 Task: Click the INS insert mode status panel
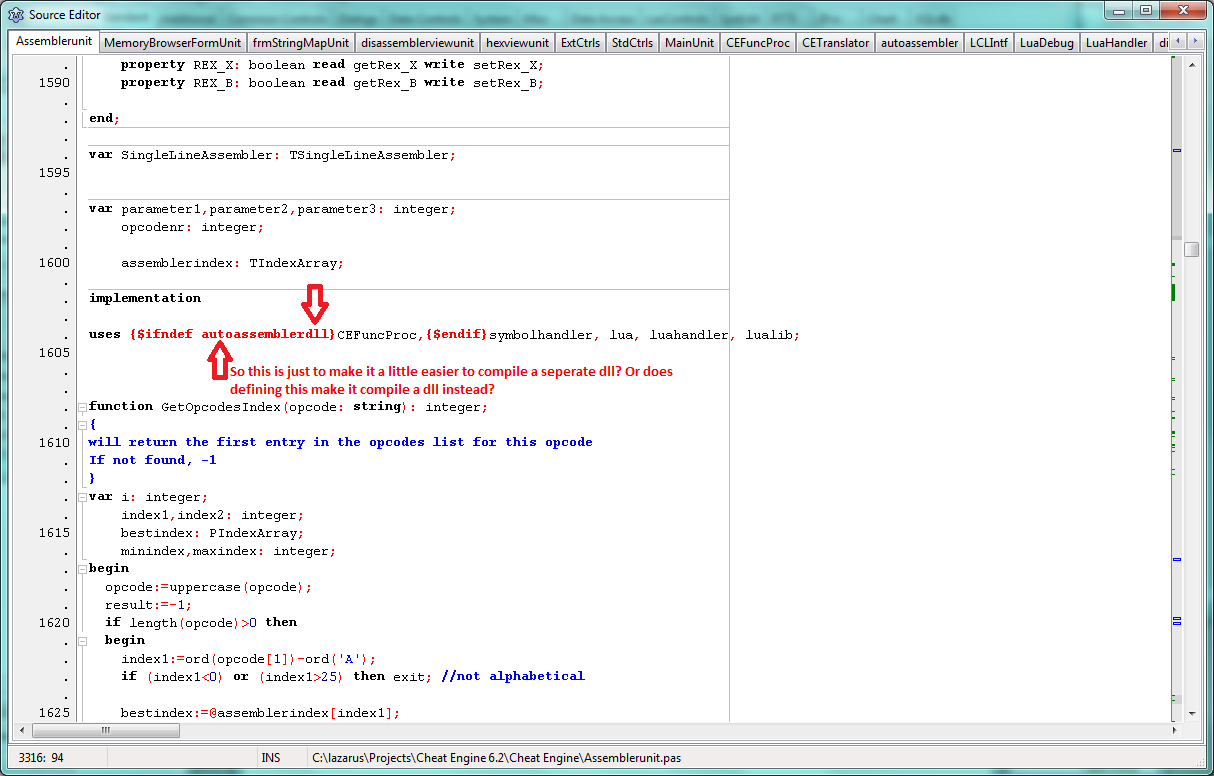[x=271, y=758]
